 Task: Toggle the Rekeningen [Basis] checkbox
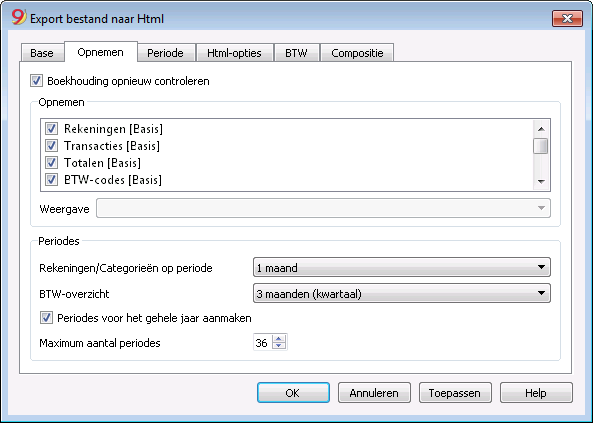[x=51, y=129]
